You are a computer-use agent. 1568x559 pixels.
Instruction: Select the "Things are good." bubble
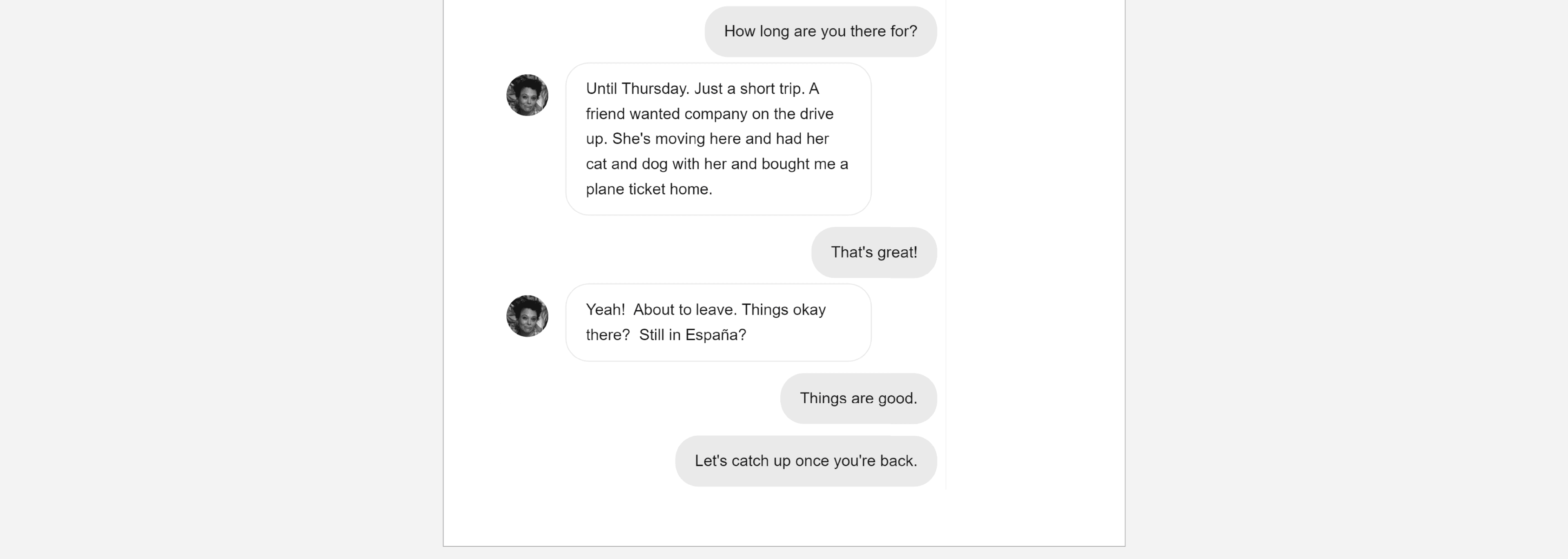857,398
